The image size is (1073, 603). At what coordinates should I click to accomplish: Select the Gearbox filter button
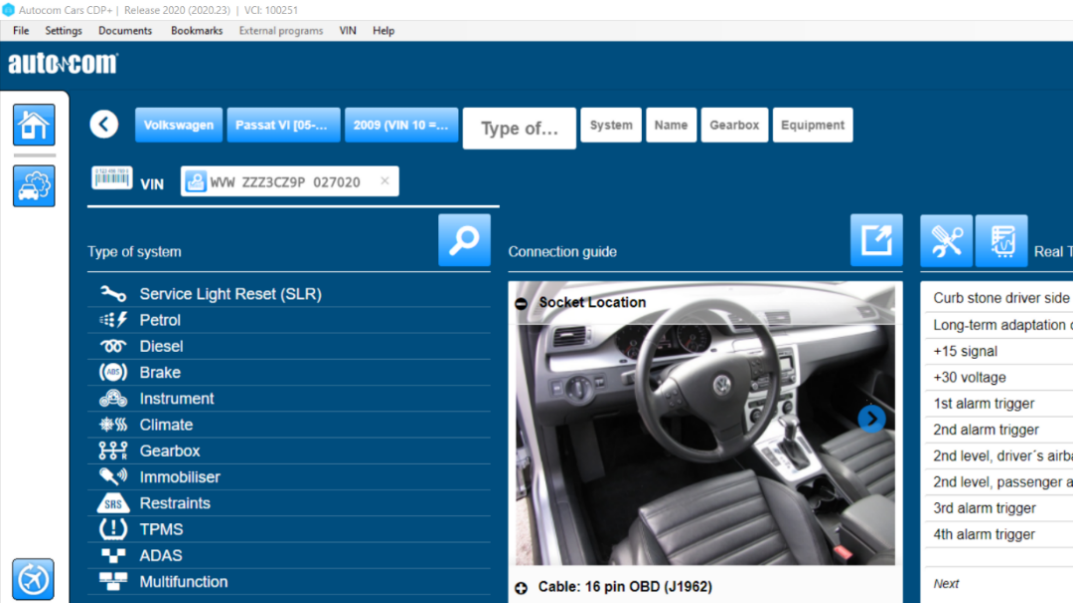[x=734, y=125]
